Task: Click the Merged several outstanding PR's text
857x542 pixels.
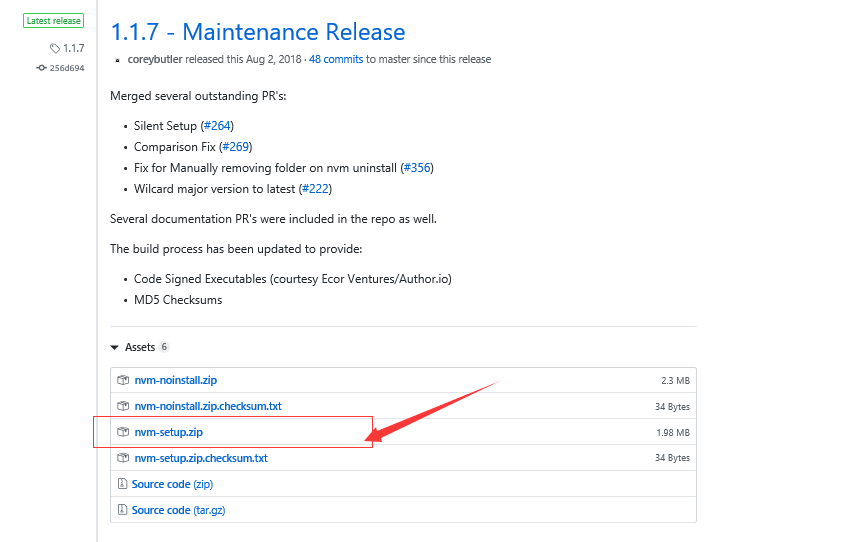Action: click(x=198, y=96)
